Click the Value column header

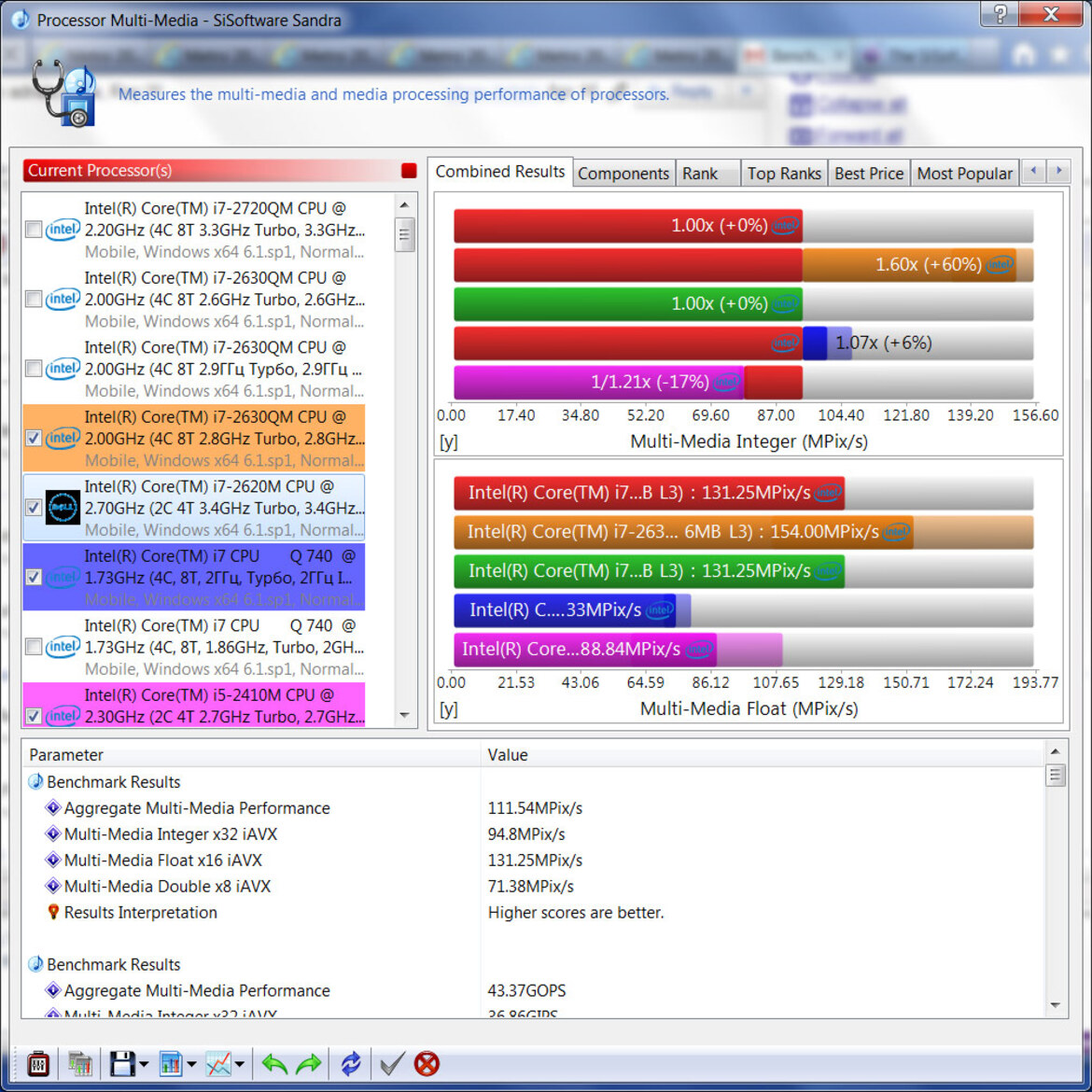coord(762,755)
